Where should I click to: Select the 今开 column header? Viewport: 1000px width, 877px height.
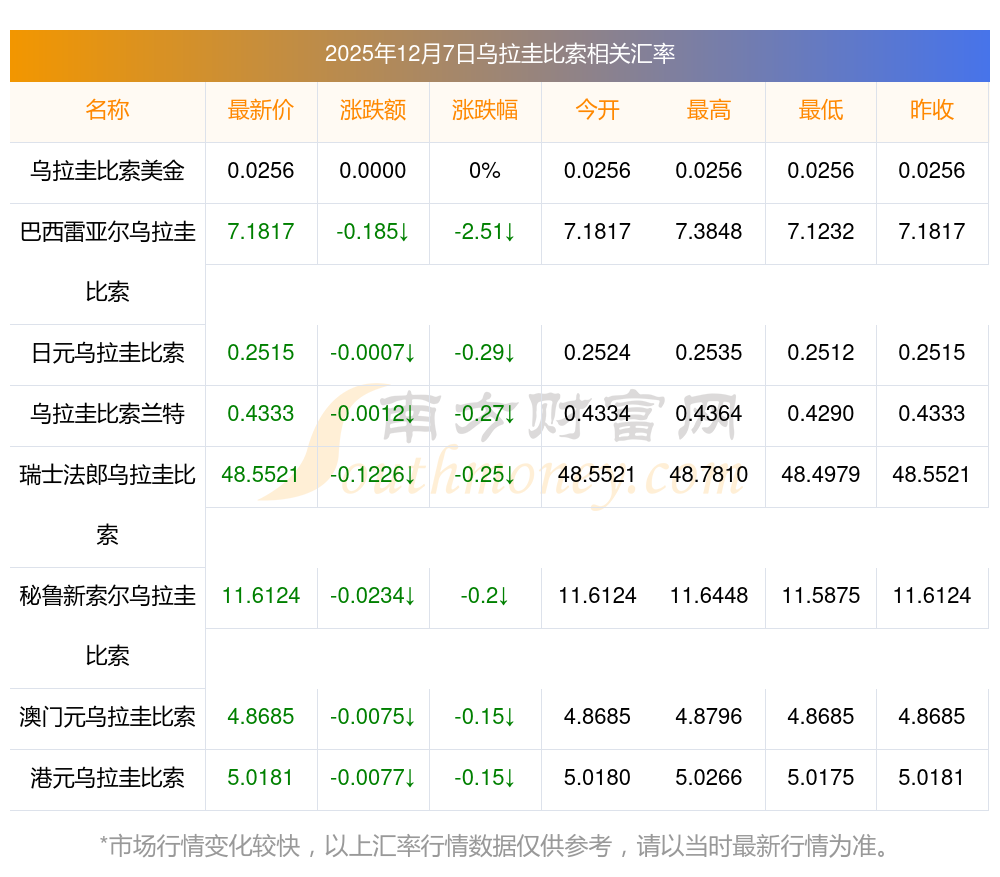pyautogui.click(x=597, y=111)
